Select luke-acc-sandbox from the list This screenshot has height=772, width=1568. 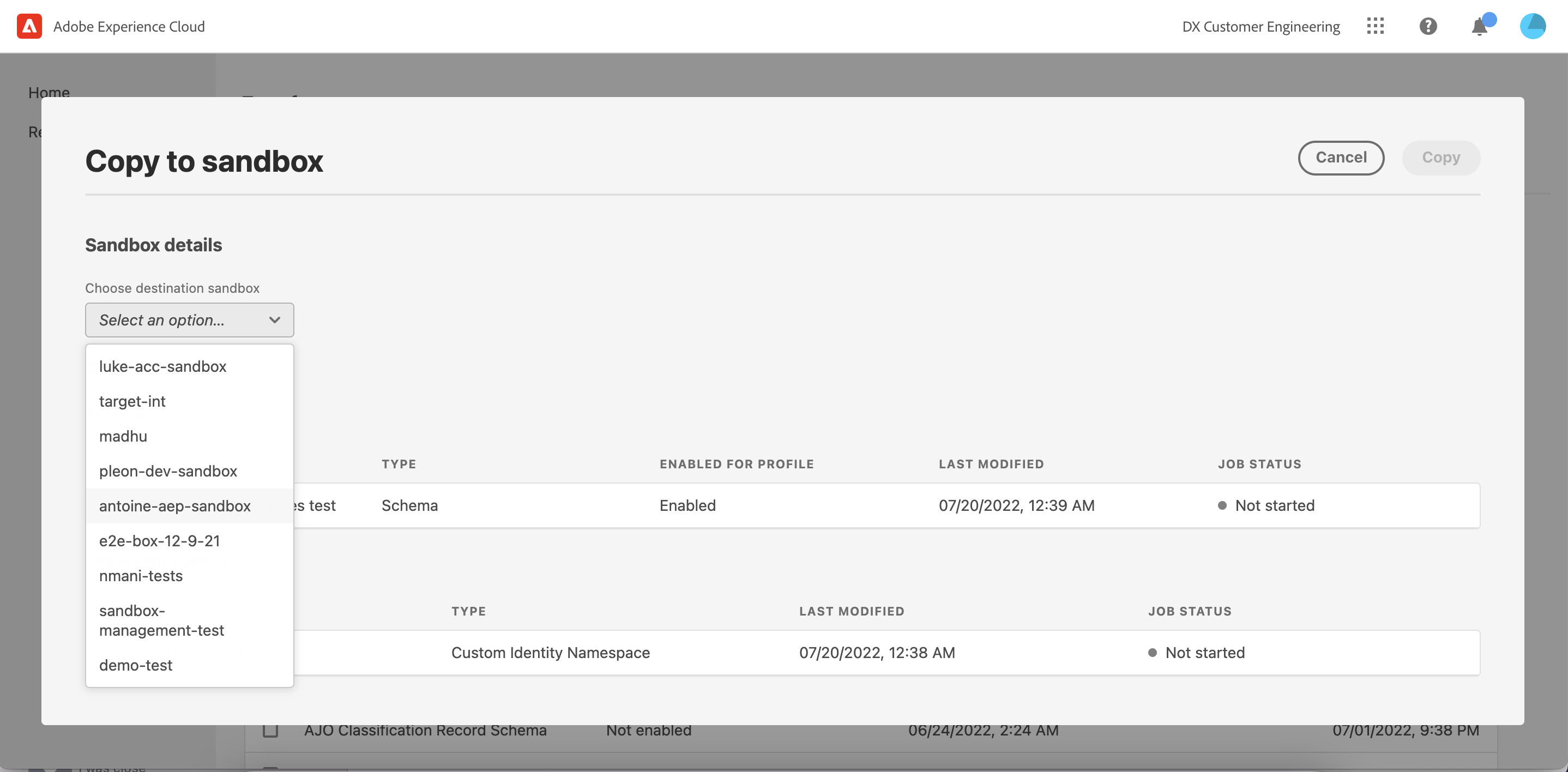point(162,366)
